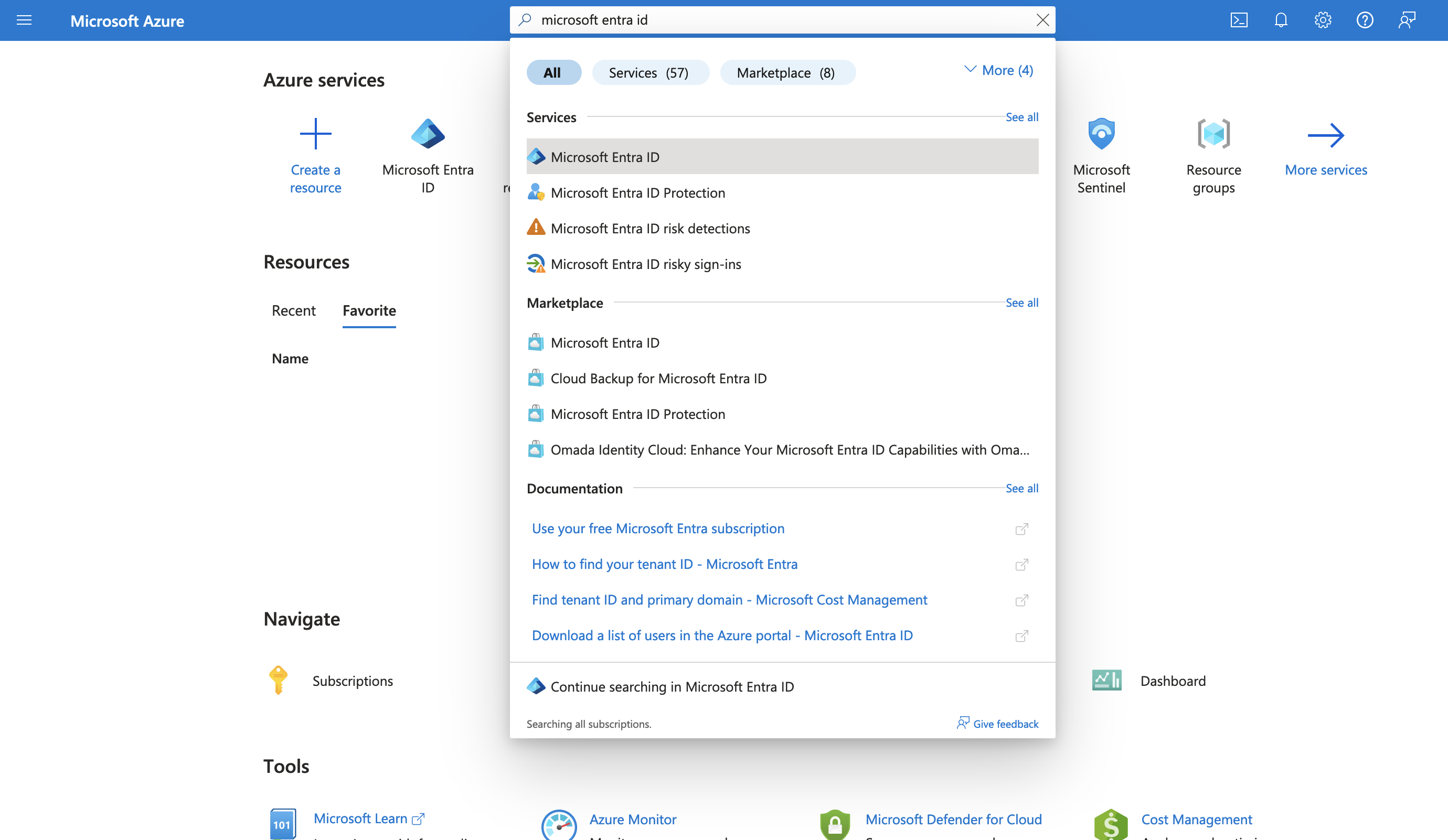This screenshot has height=840, width=1448.
Task: See all Services results
Action: tap(1021, 117)
